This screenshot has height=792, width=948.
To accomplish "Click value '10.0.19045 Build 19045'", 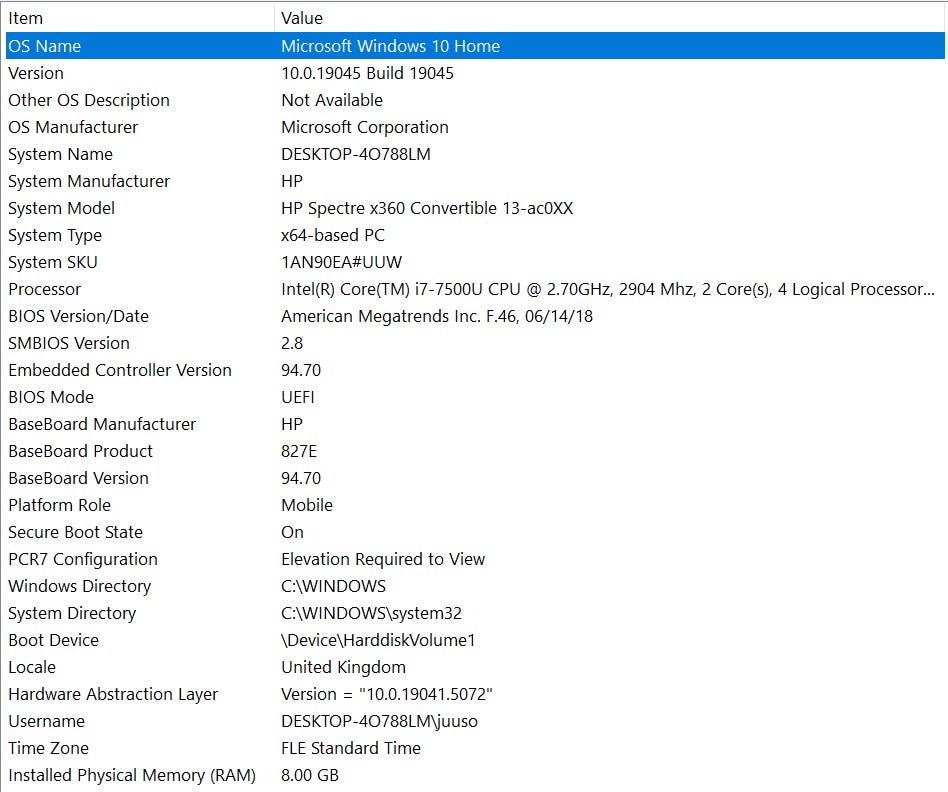I will [x=368, y=73].
